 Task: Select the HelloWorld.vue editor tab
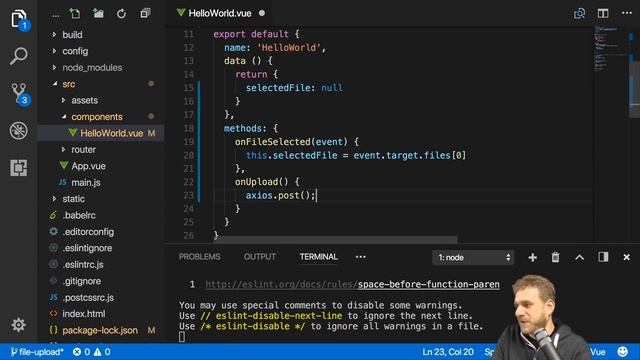pos(220,13)
